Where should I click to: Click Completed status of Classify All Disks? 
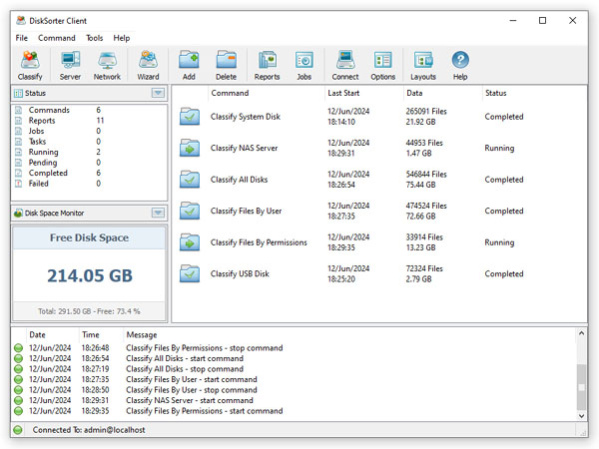click(504, 179)
